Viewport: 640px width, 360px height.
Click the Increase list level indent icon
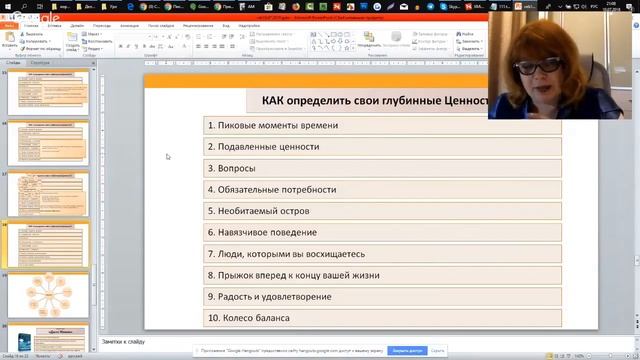tap(231, 37)
